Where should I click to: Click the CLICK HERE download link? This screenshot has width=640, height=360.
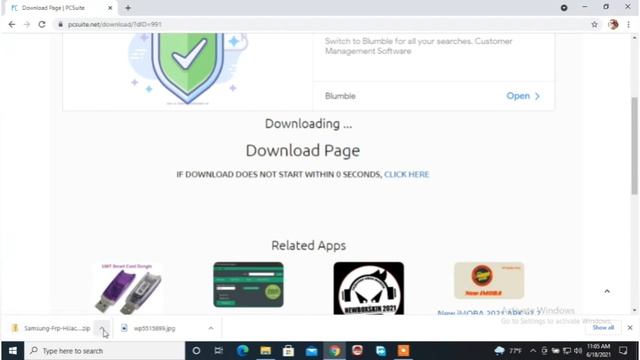pyautogui.click(x=407, y=174)
